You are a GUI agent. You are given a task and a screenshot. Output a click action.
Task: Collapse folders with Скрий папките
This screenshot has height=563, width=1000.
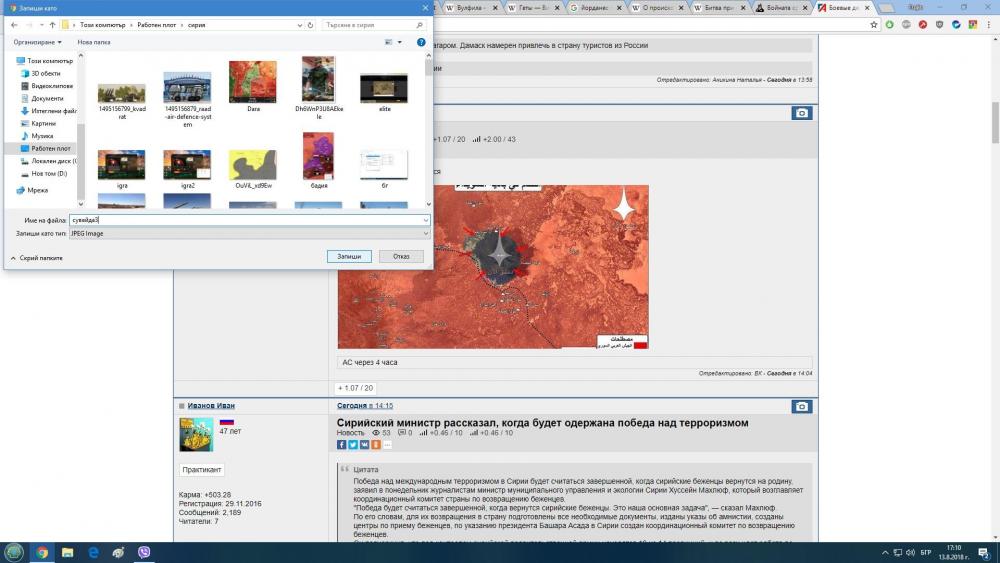[x=36, y=257]
